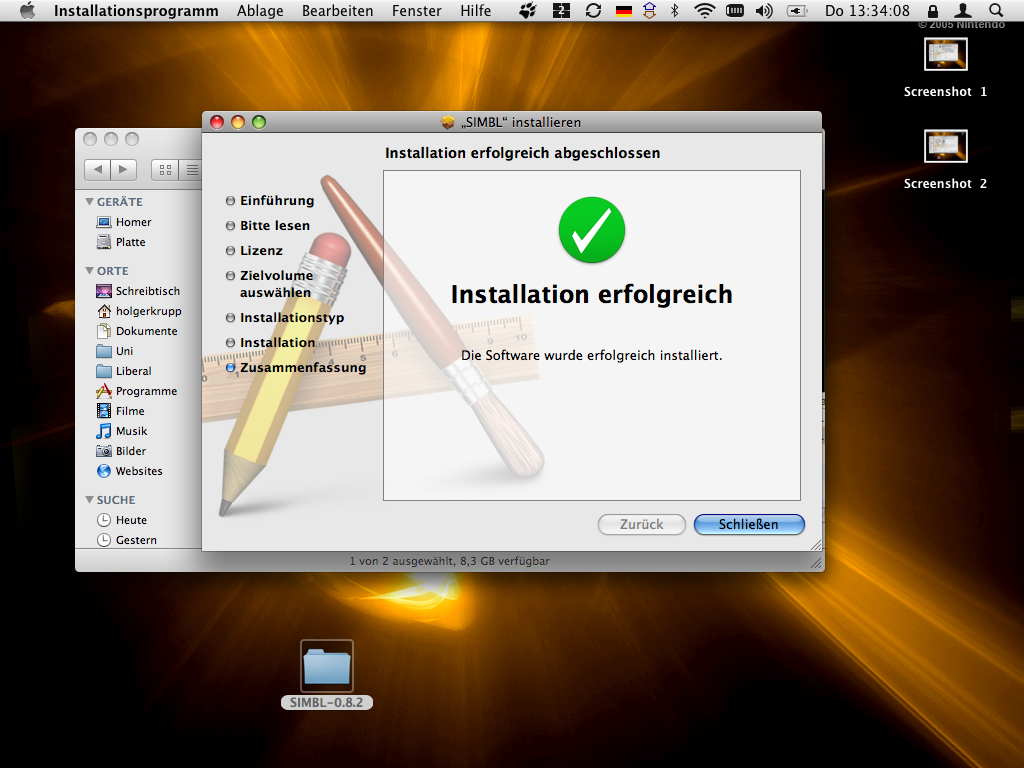Click the Bluetooth menu bar icon
The height and width of the screenshot is (768, 1024).
point(675,10)
